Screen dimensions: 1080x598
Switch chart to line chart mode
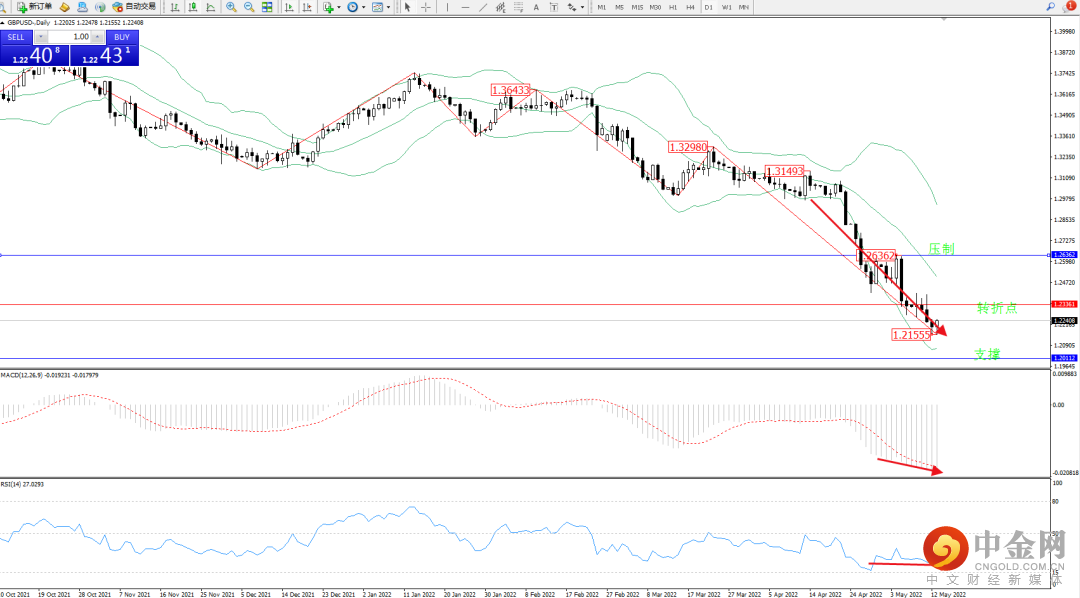coord(211,7)
